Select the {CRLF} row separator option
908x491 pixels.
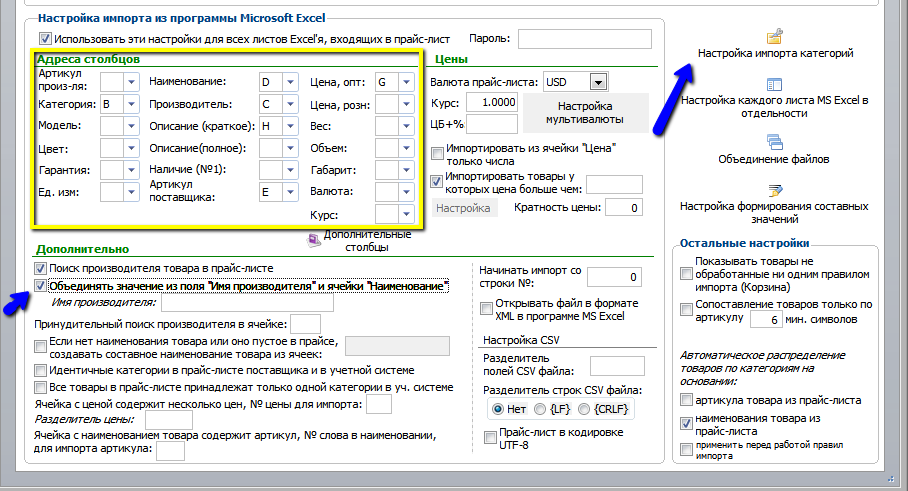[584, 409]
